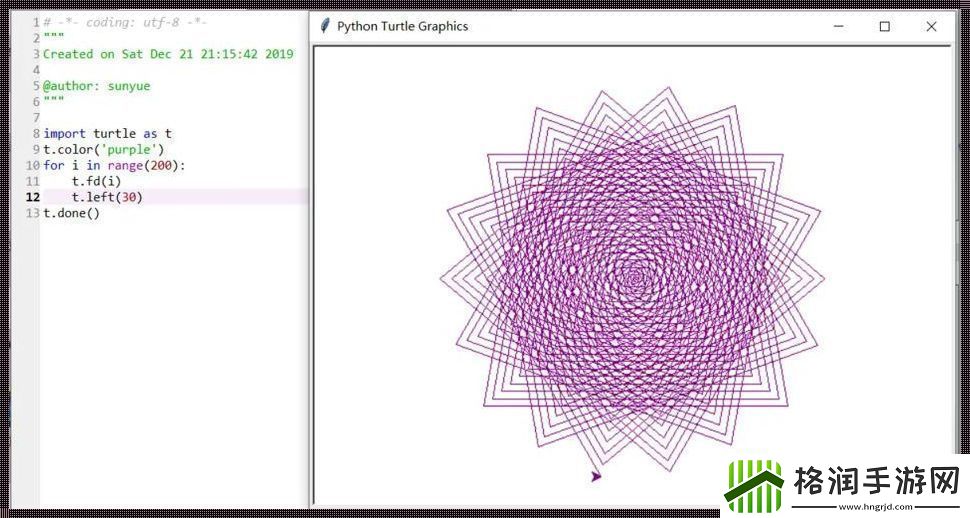Place cursor on the t.fd(i) call
Screen dimensions: 970x518
96,181
